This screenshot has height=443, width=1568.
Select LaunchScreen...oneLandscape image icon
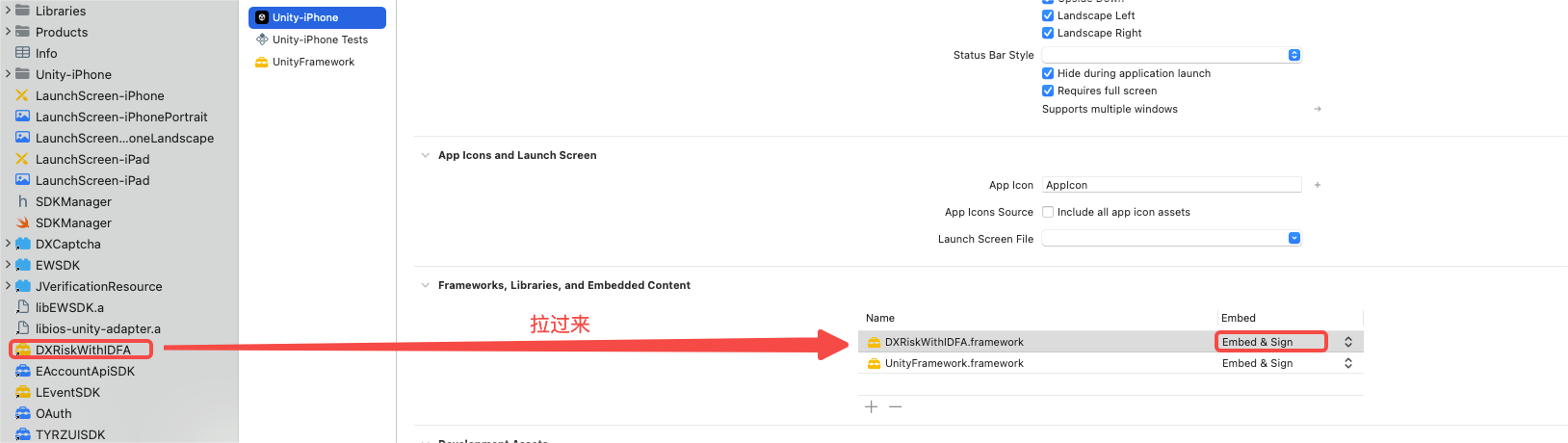(23, 138)
